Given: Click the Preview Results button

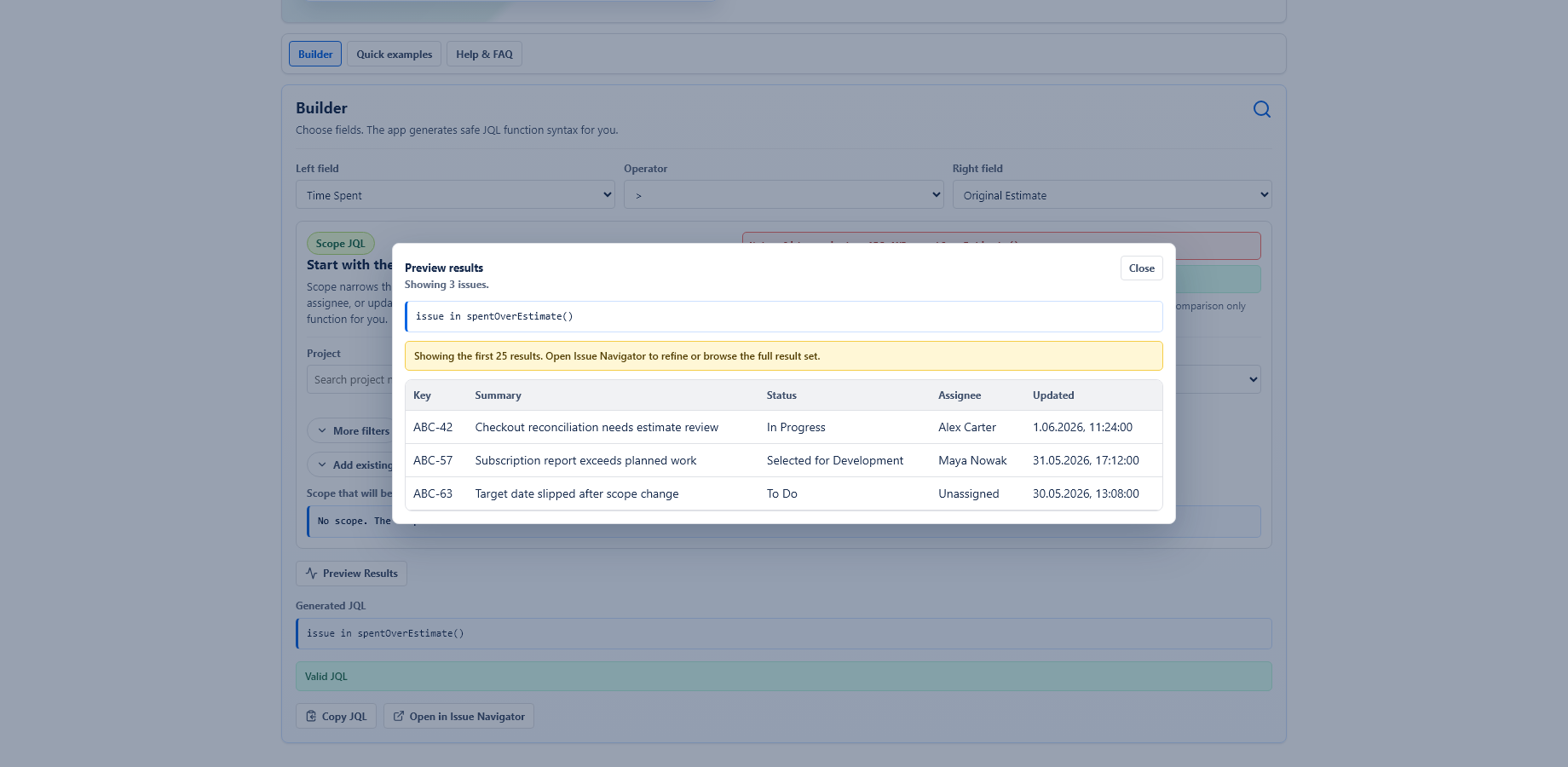Looking at the screenshot, I should 351,574.
